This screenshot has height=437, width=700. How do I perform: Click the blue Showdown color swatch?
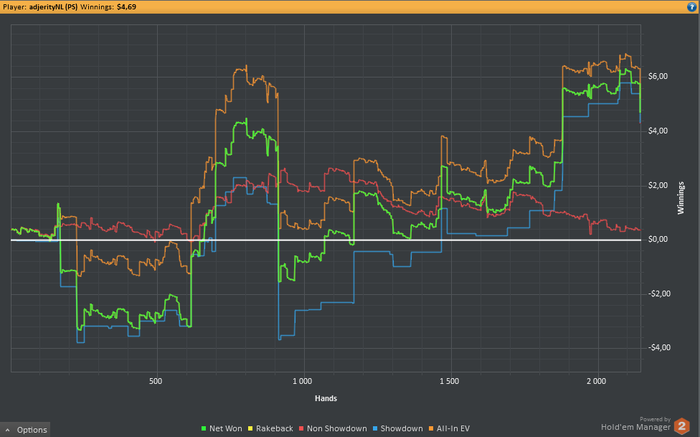(x=375, y=429)
